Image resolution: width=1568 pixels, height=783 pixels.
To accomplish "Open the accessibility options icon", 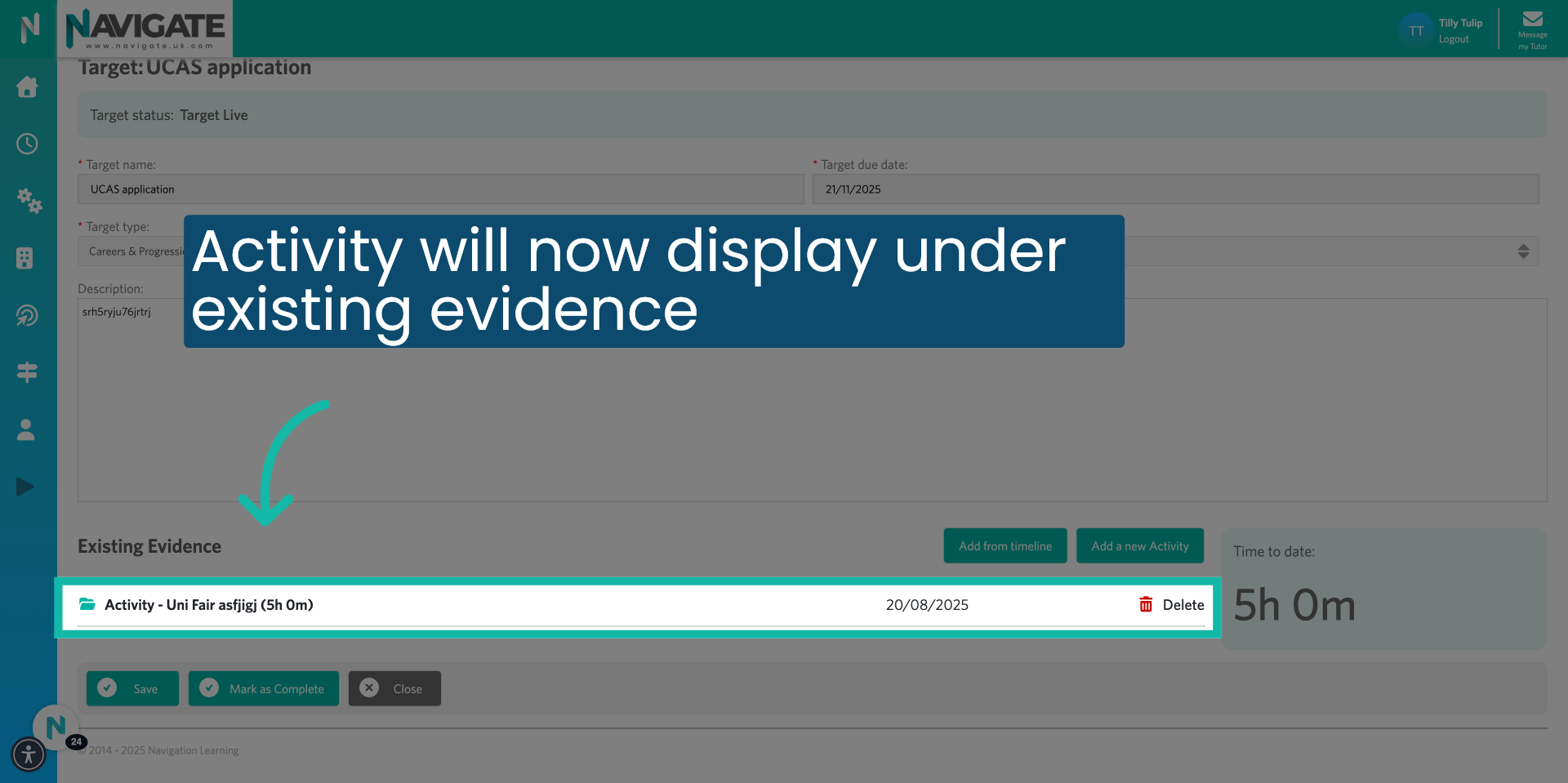I will (x=29, y=755).
